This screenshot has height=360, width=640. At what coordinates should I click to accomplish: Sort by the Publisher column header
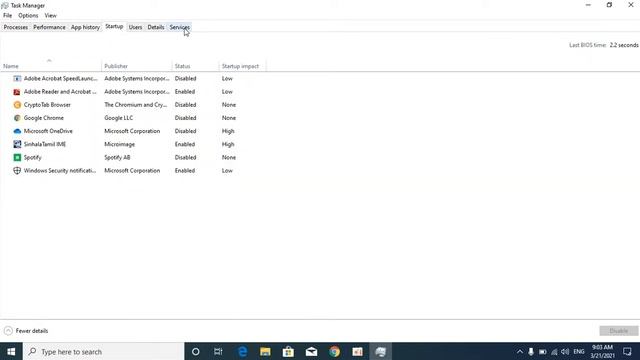point(137,66)
